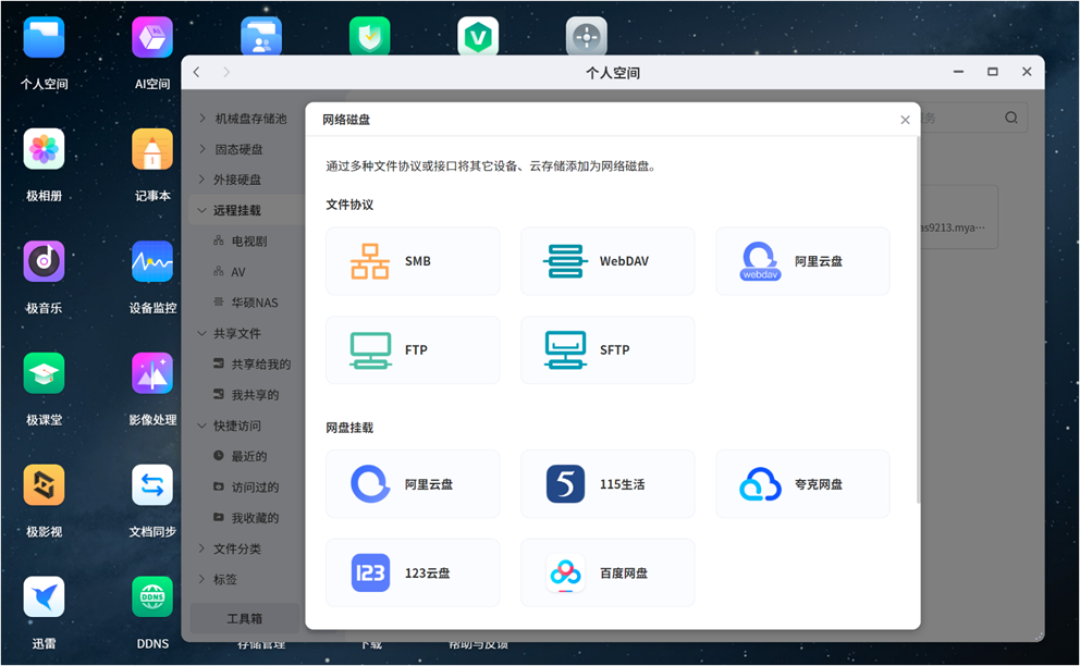1080x666 pixels.
Task: Choose the SMB file protocol
Action: [x=413, y=261]
